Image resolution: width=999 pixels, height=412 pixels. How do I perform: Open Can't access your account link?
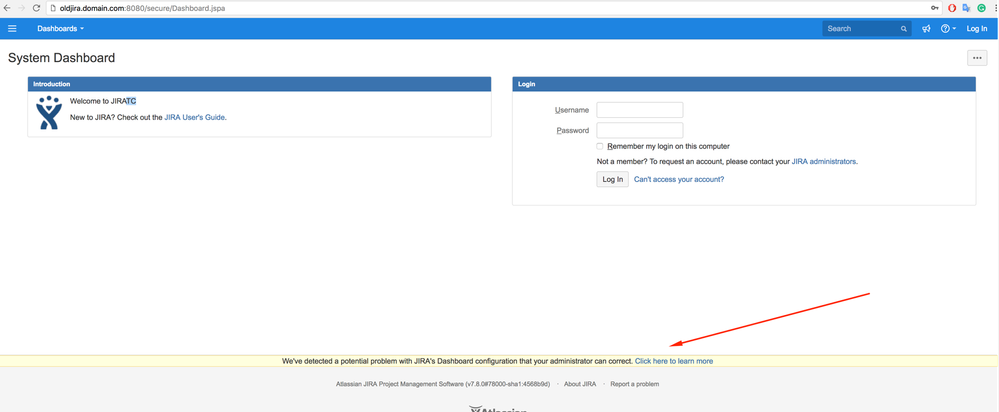point(679,180)
